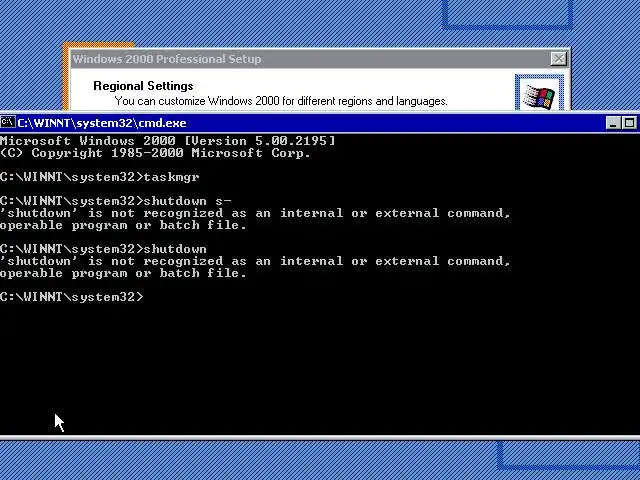The image size is (640, 480).
Task: Click the cmd.exe title bar text
Action: tap(102, 123)
